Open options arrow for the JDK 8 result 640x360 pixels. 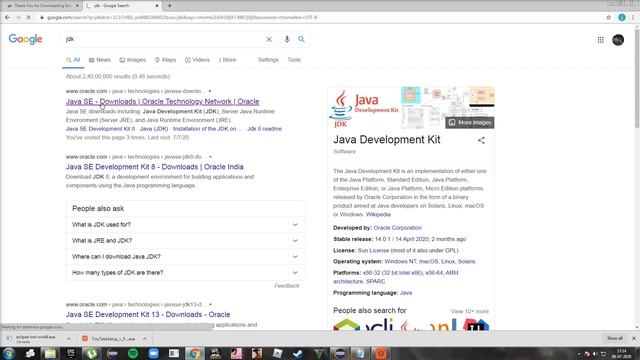pyautogui.click(x=211, y=157)
